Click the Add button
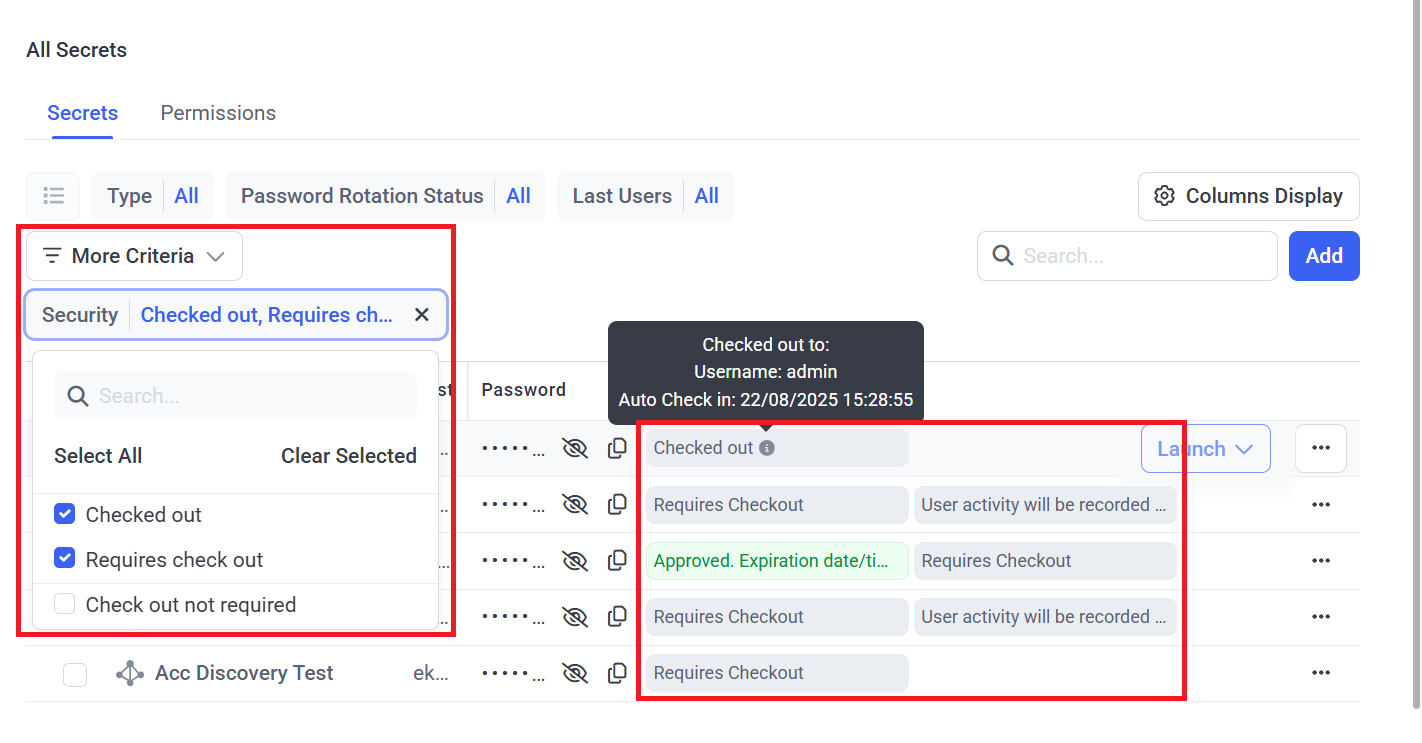This screenshot has height=743, width=1422. point(1323,256)
